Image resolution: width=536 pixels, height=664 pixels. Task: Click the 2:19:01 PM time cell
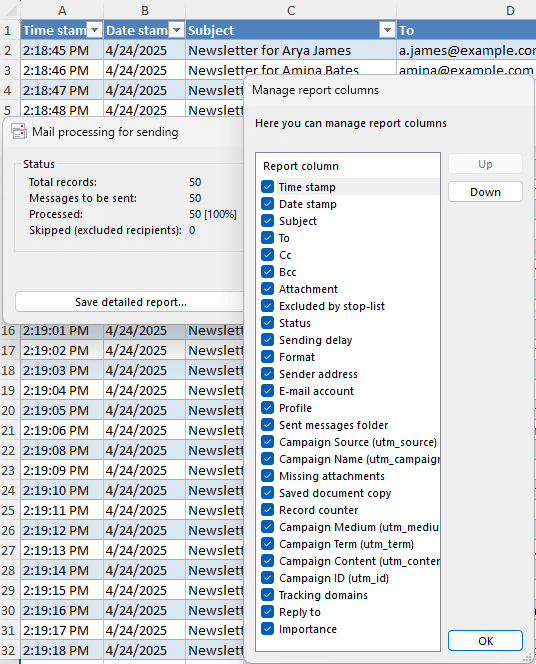(x=62, y=330)
